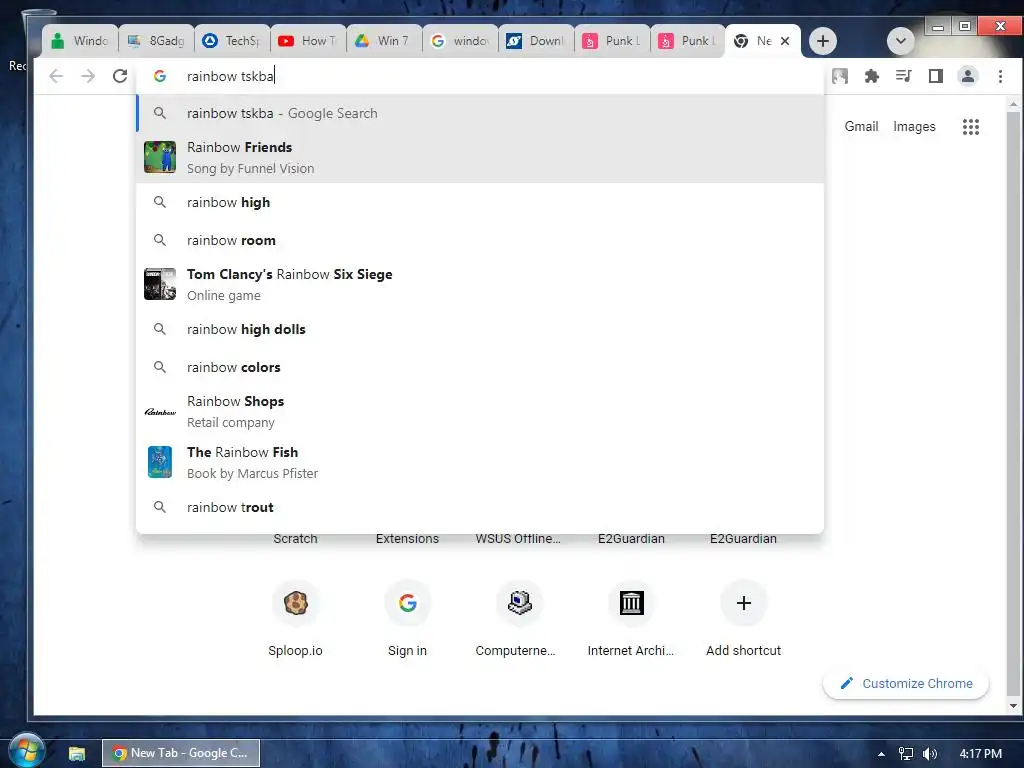The width and height of the screenshot is (1024, 768).
Task: Click in the address bar text field
Action: click(480, 76)
